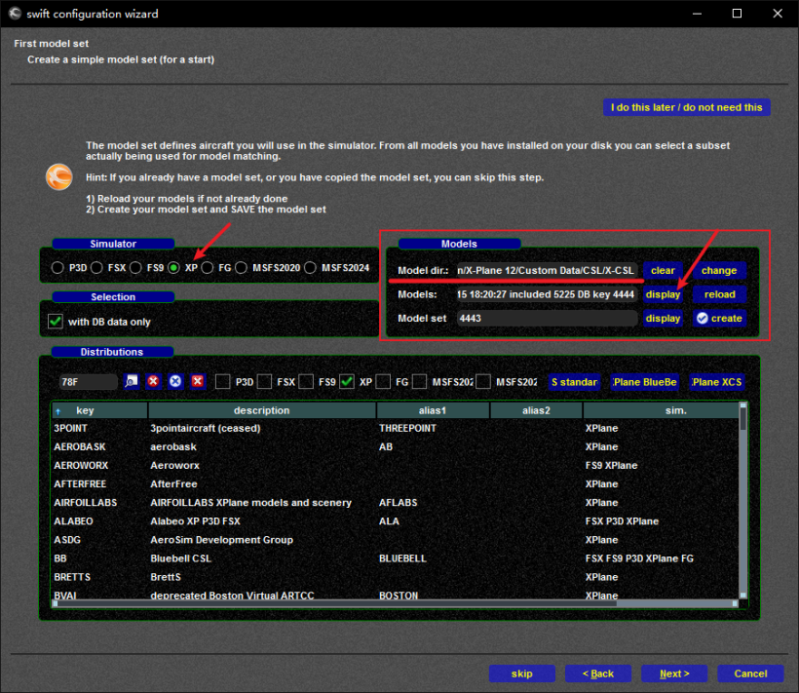Click the plus icon in the table header corner

coord(57,410)
